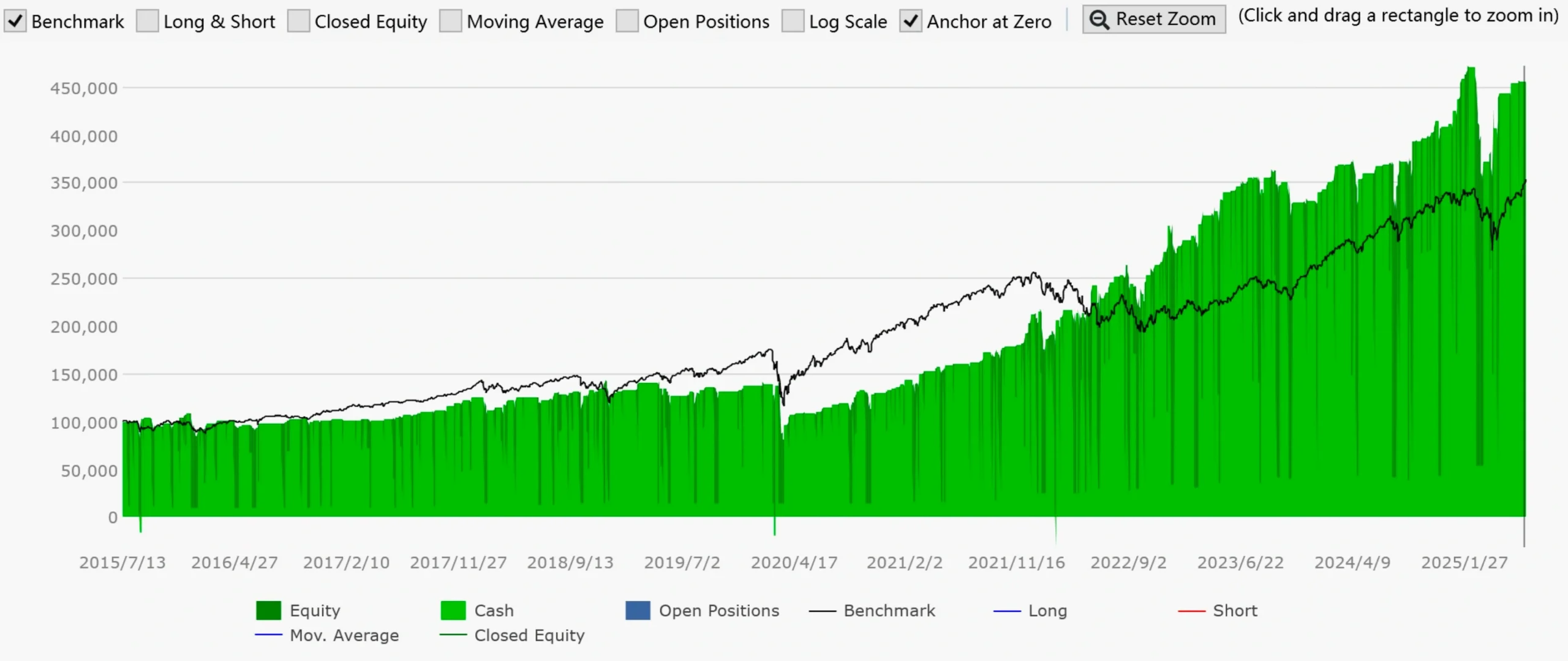Click the Closed Equity legend line marker
This screenshot has height=661, width=1568.
(x=453, y=635)
